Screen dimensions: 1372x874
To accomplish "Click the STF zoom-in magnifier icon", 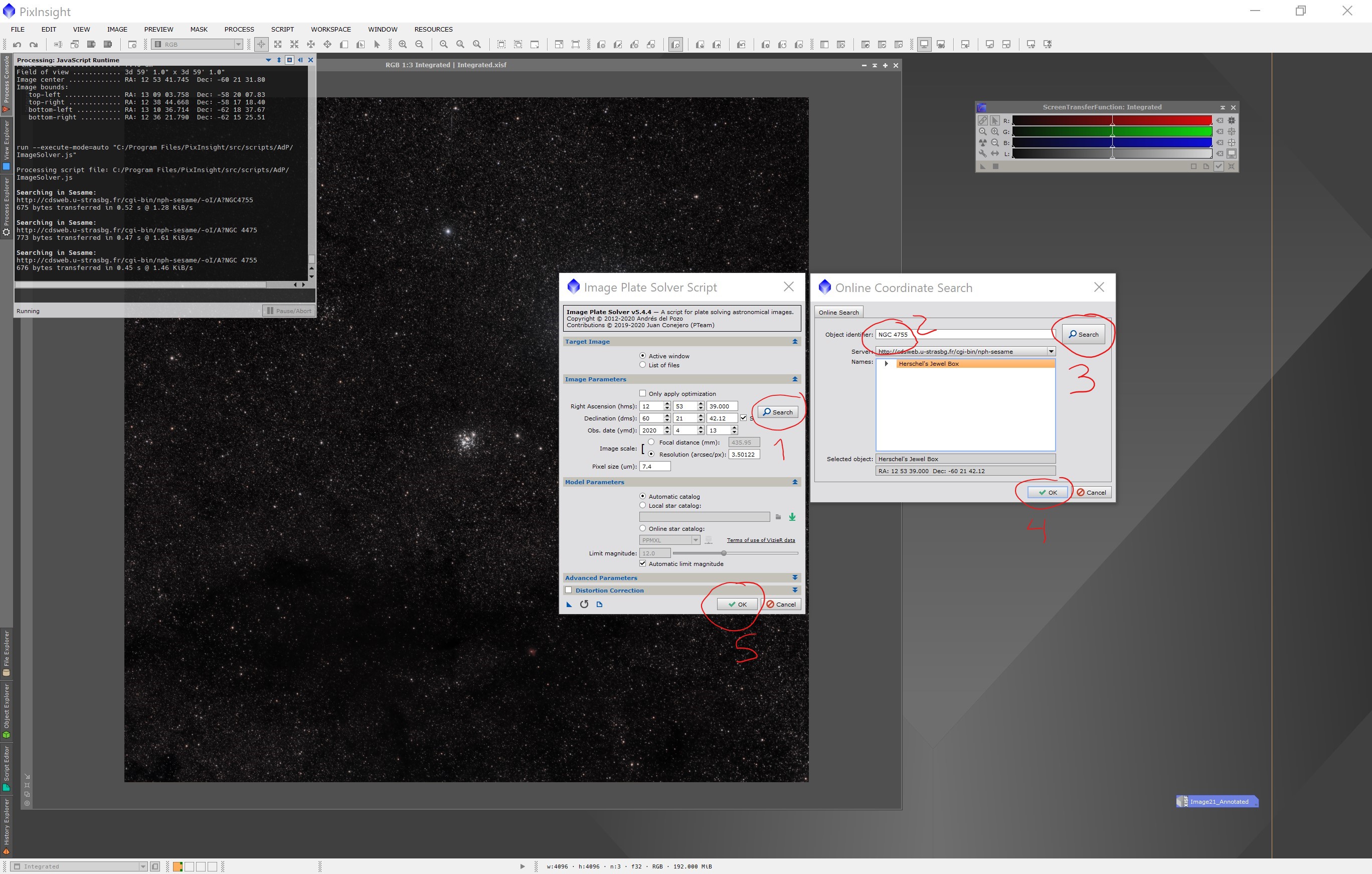I will pyautogui.click(x=995, y=131).
